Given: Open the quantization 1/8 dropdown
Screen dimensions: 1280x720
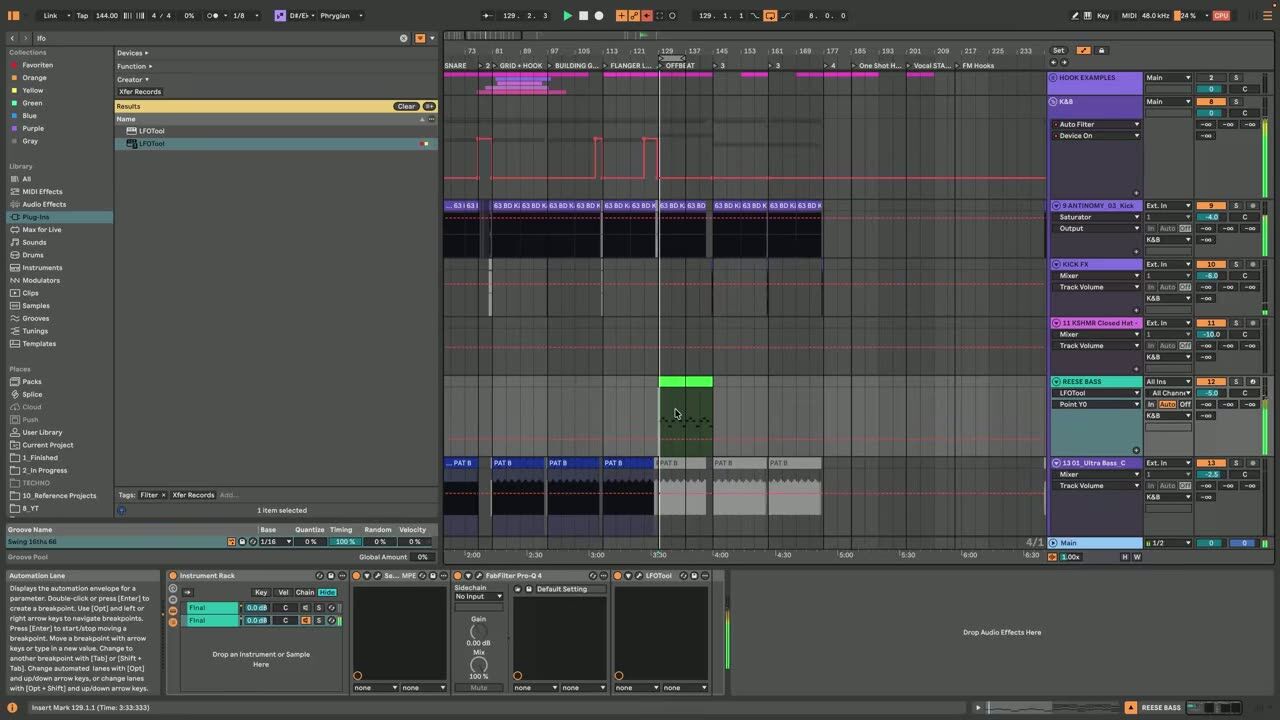Looking at the screenshot, I should [245, 15].
